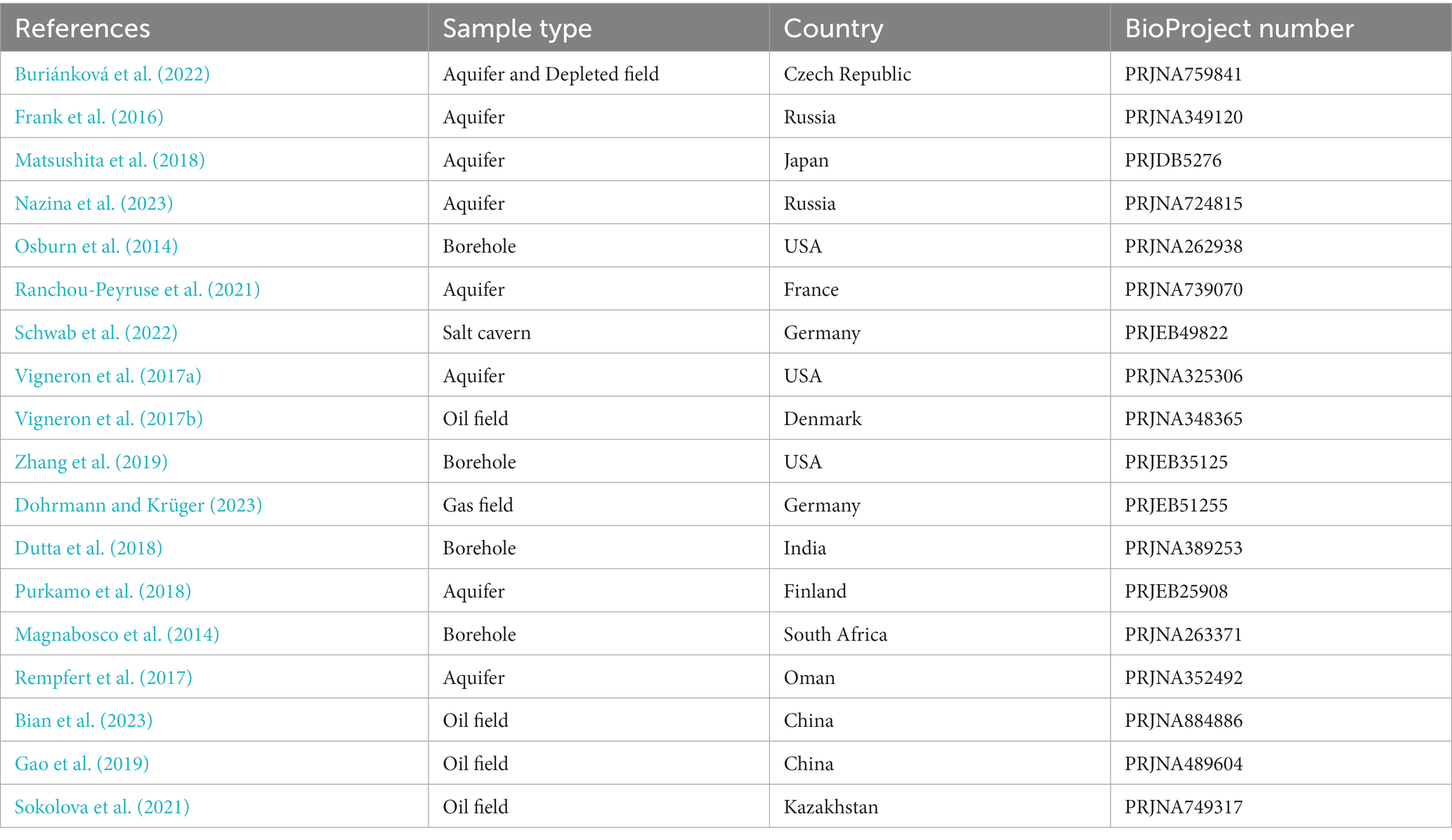Select Purkamo et al. (2018) reference

pos(103,591)
